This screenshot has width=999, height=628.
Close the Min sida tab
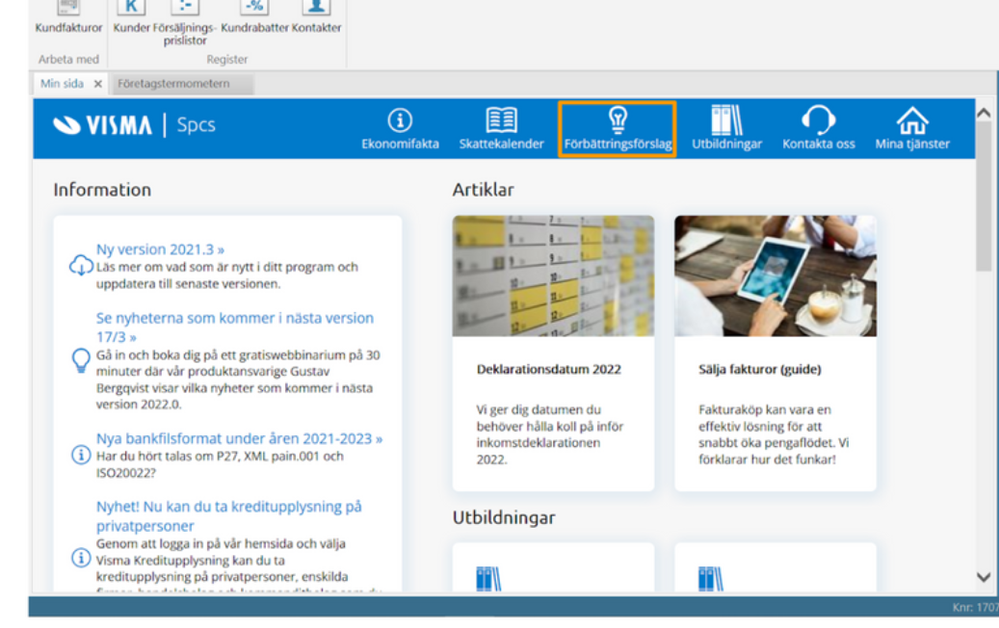tap(98, 85)
